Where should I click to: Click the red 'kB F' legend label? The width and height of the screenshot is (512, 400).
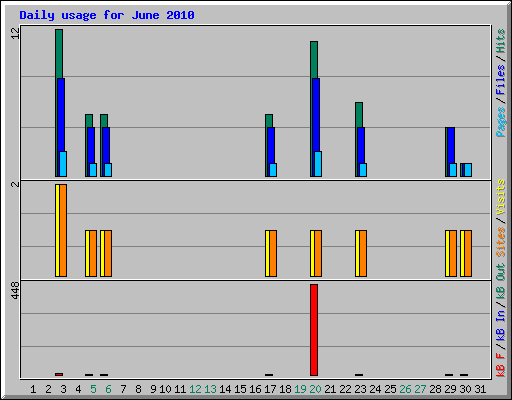(500, 365)
